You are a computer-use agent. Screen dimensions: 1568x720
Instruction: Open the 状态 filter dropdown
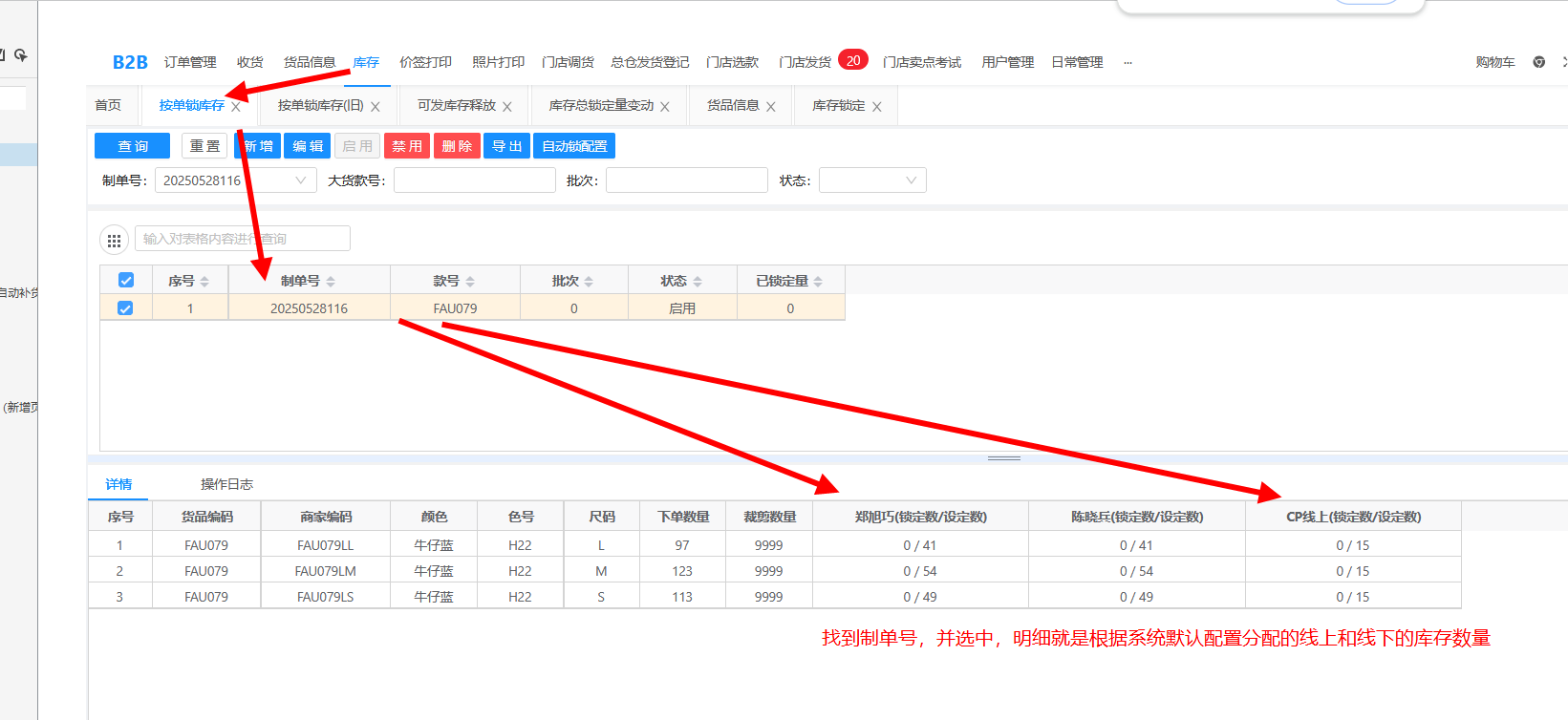tap(872, 180)
